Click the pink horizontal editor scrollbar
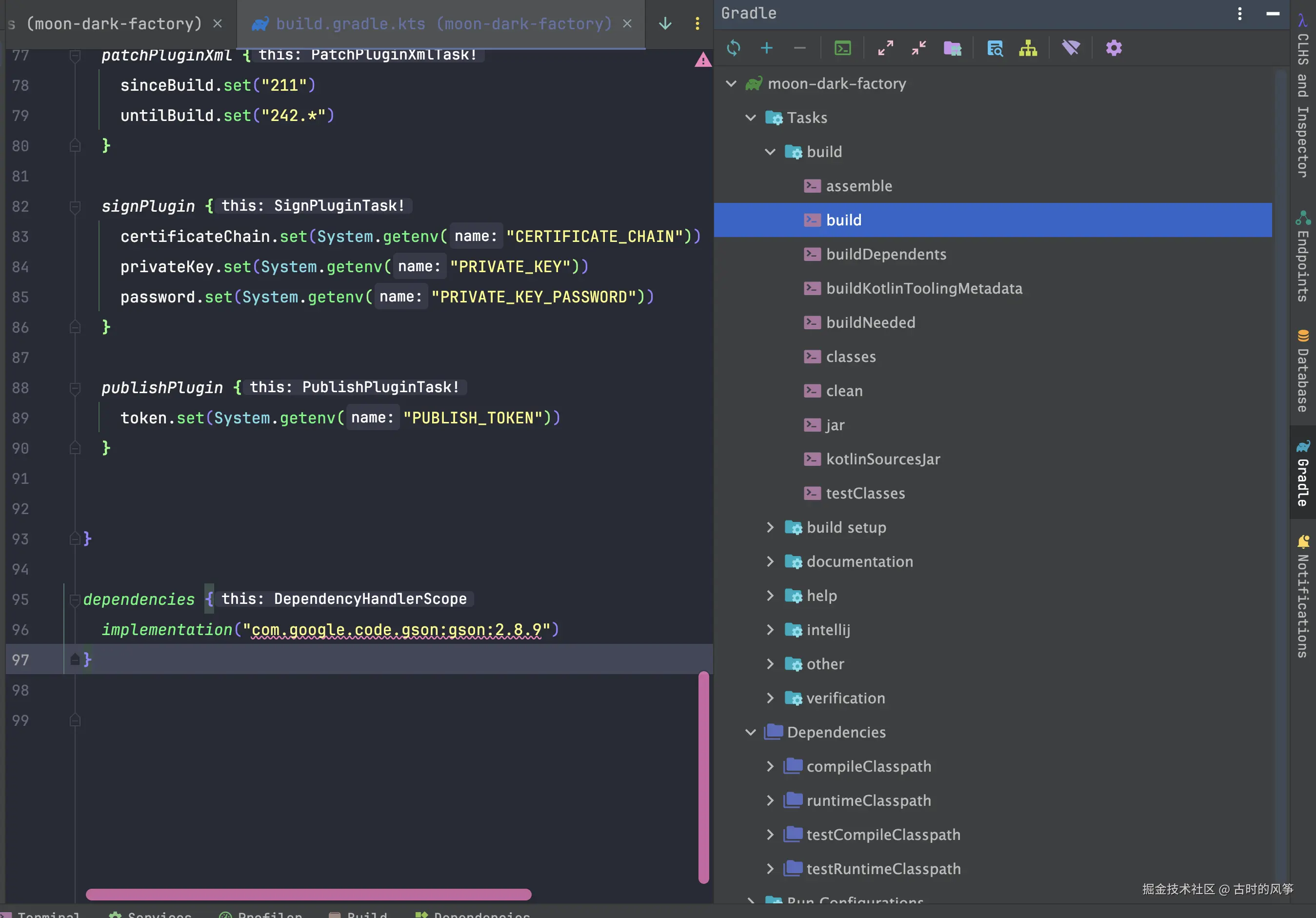 (x=308, y=895)
